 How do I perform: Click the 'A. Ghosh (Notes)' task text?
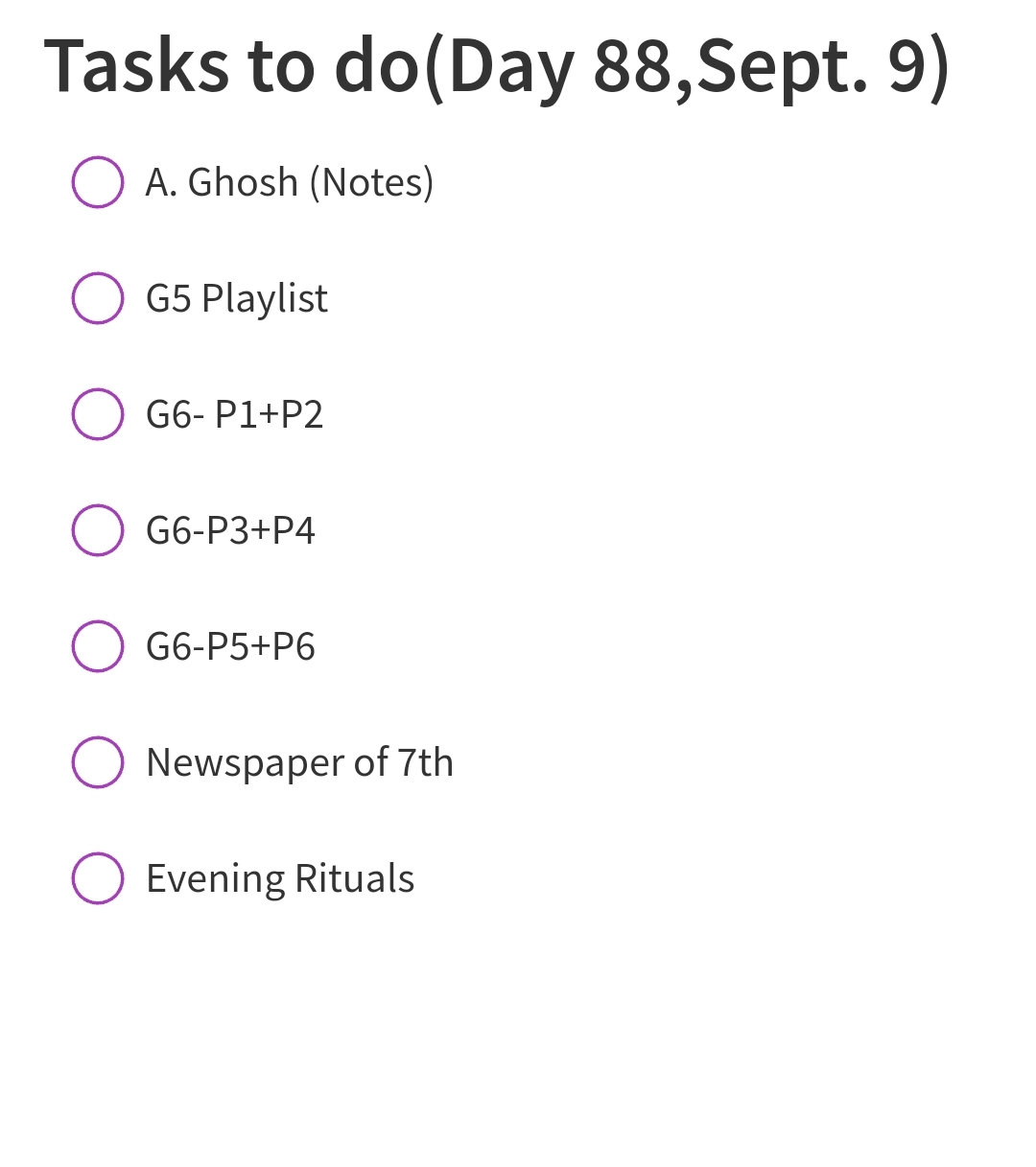point(289,182)
